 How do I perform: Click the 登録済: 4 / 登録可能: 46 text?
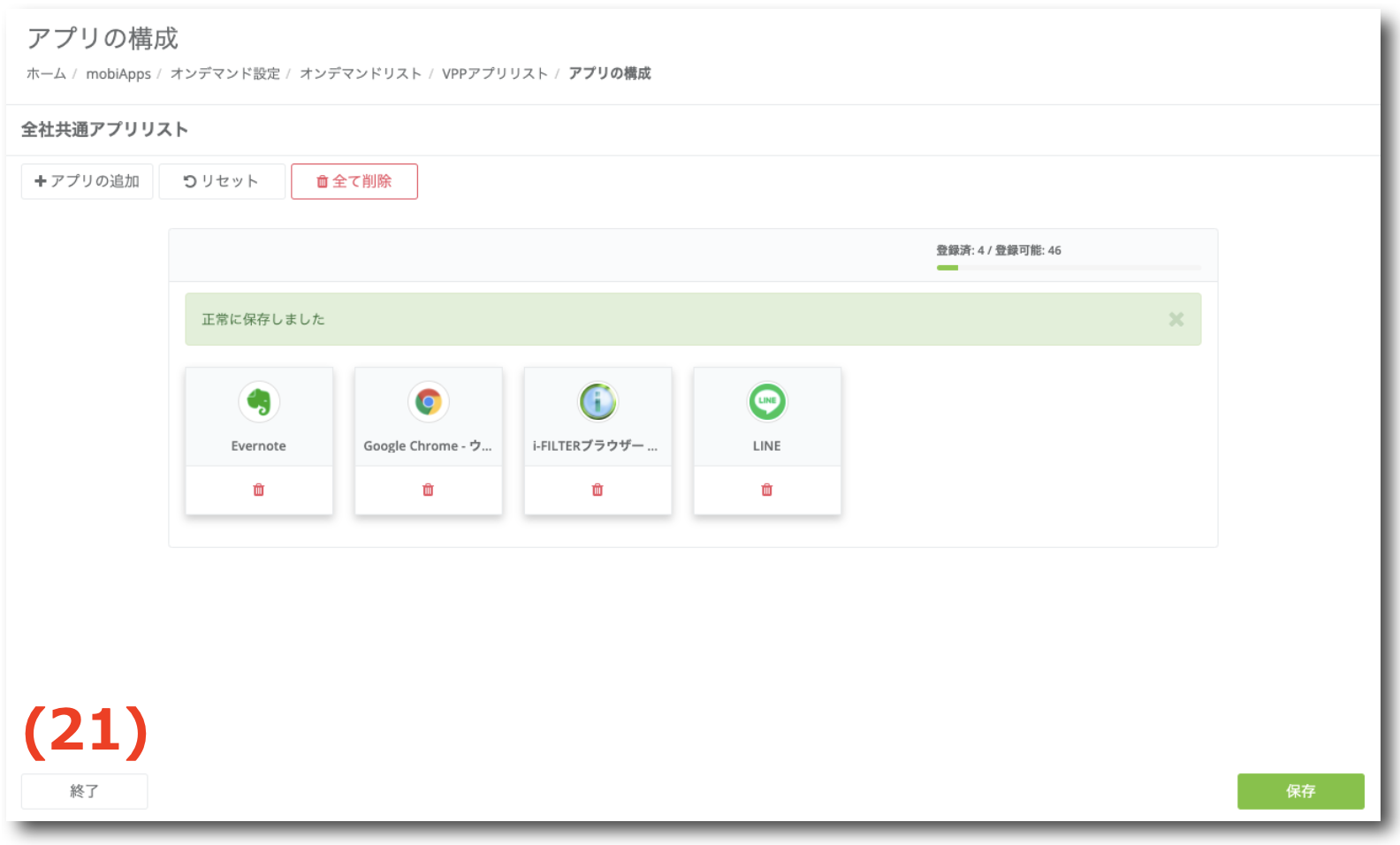(999, 250)
